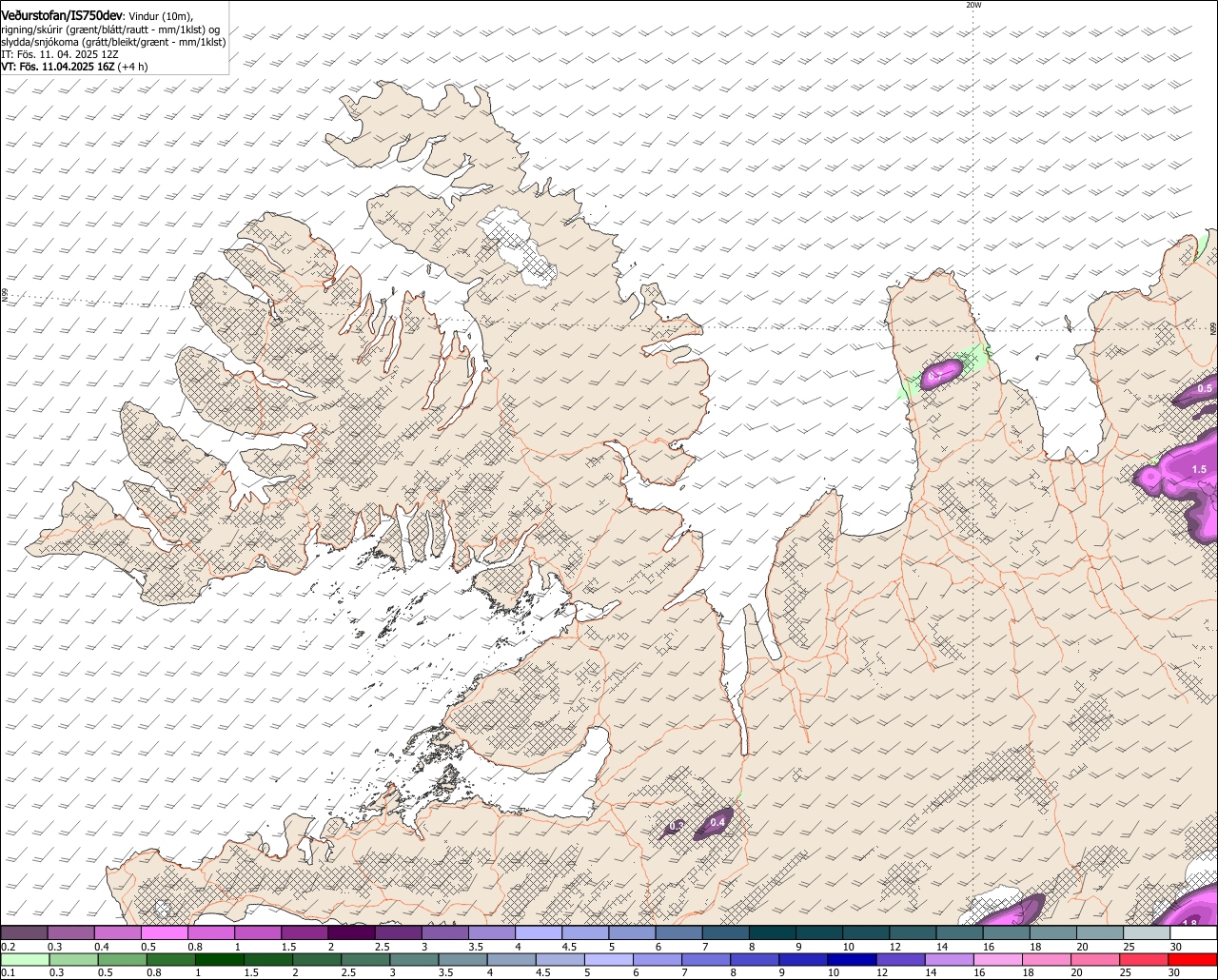Click the 0.5 precipitation value on the map
Screen dimensions: 1218x980
(1205, 388)
